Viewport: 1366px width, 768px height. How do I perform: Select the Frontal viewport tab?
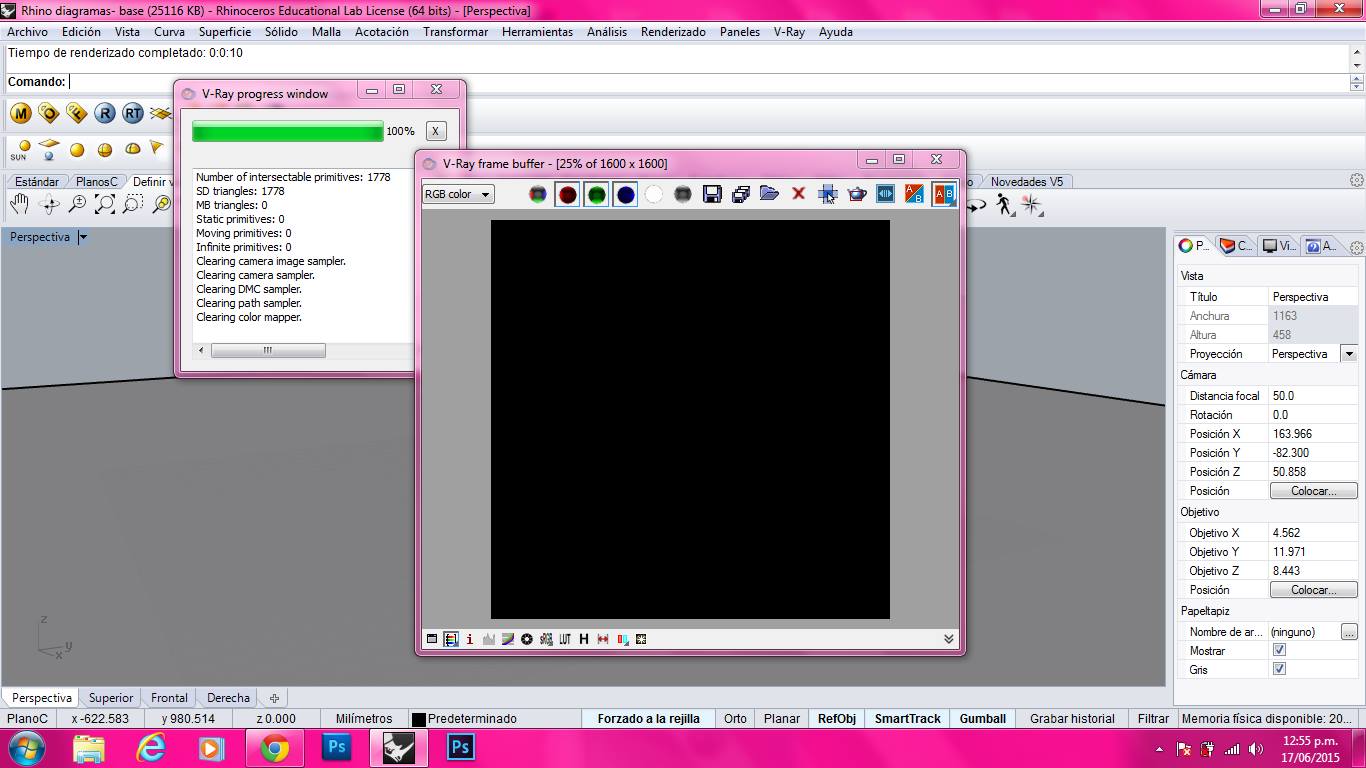[x=169, y=698]
